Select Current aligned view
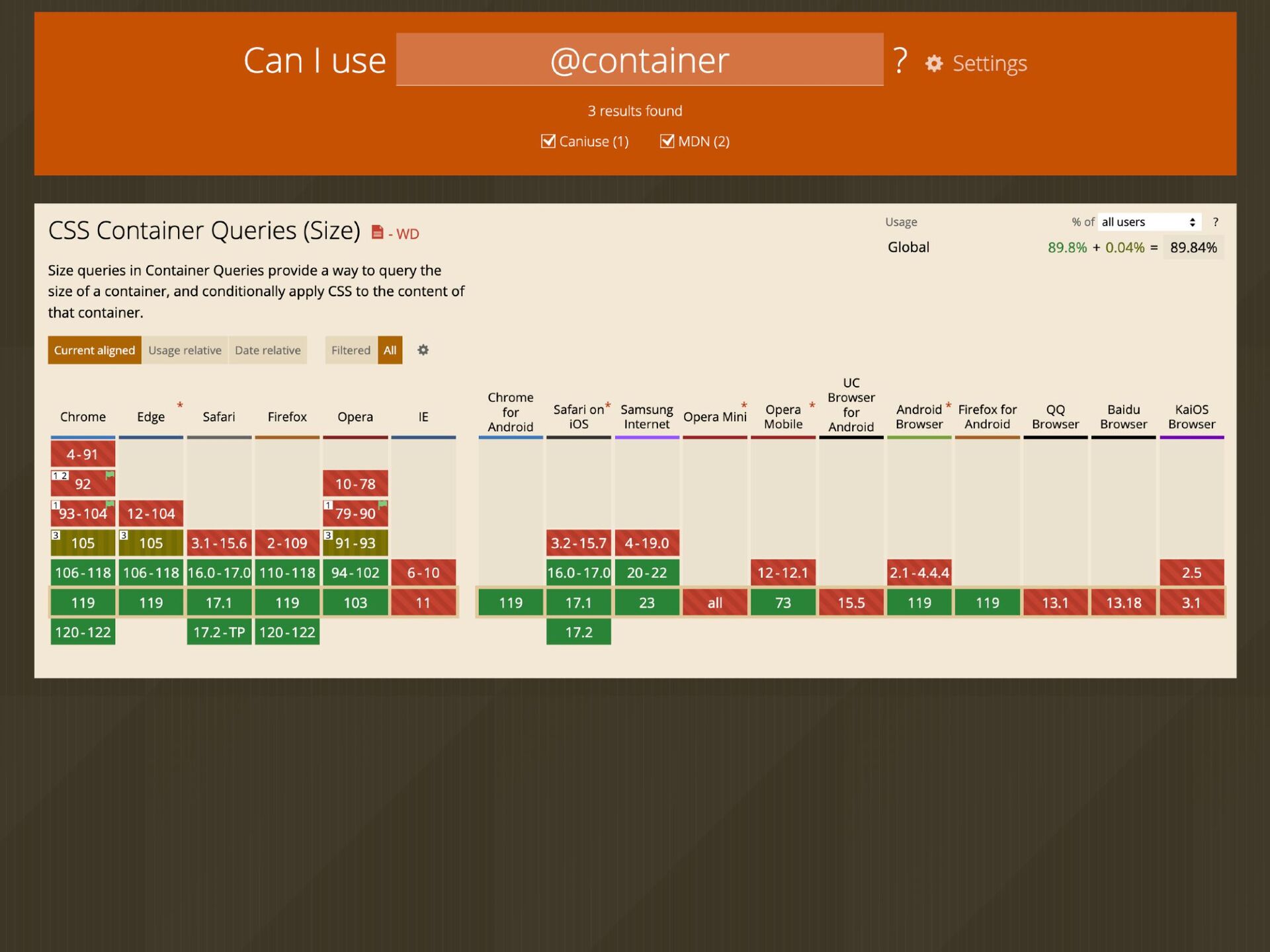The height and width of the screenshot is (952, 1270). 95,350
